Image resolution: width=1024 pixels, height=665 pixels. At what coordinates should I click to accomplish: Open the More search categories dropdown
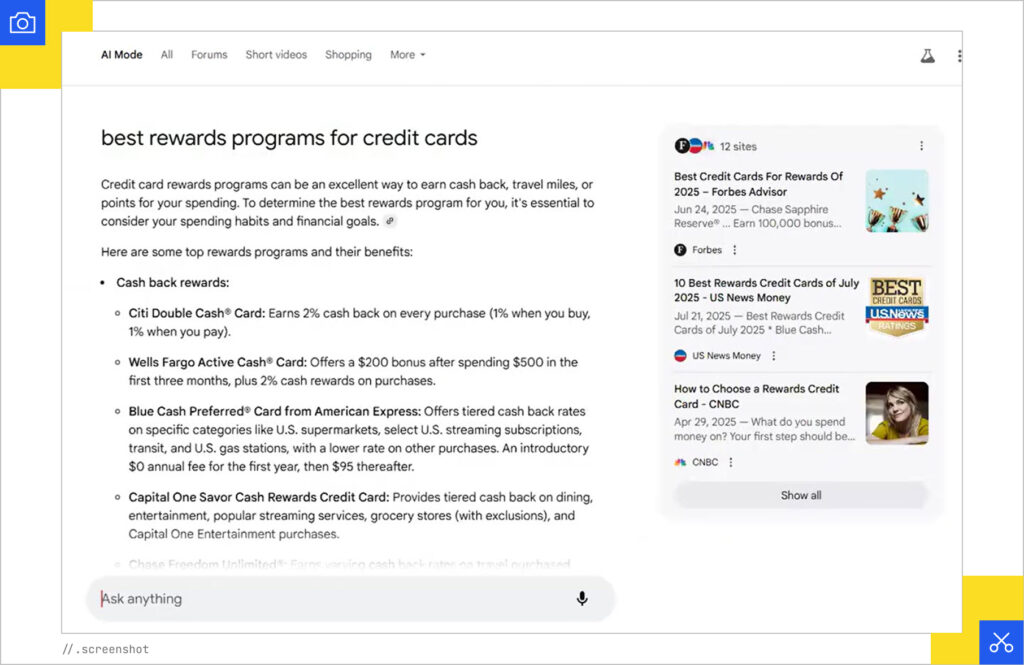(x=407, y=55)
